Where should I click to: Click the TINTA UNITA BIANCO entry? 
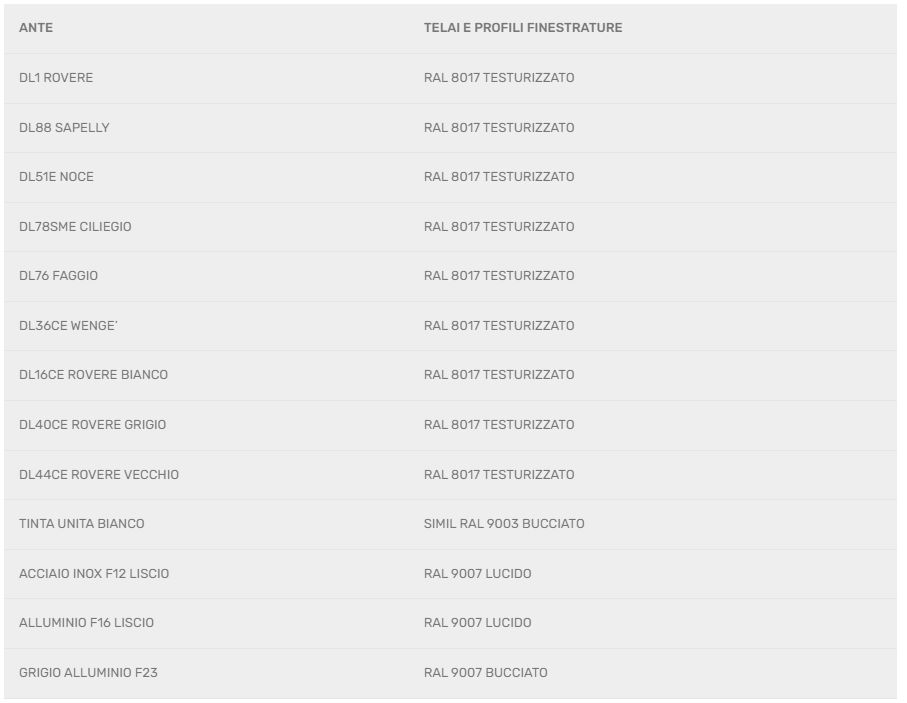point(81,524)
